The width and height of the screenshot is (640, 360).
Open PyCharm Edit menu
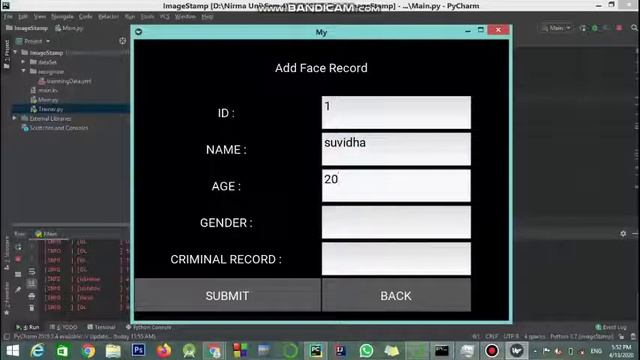click(23, 17)
